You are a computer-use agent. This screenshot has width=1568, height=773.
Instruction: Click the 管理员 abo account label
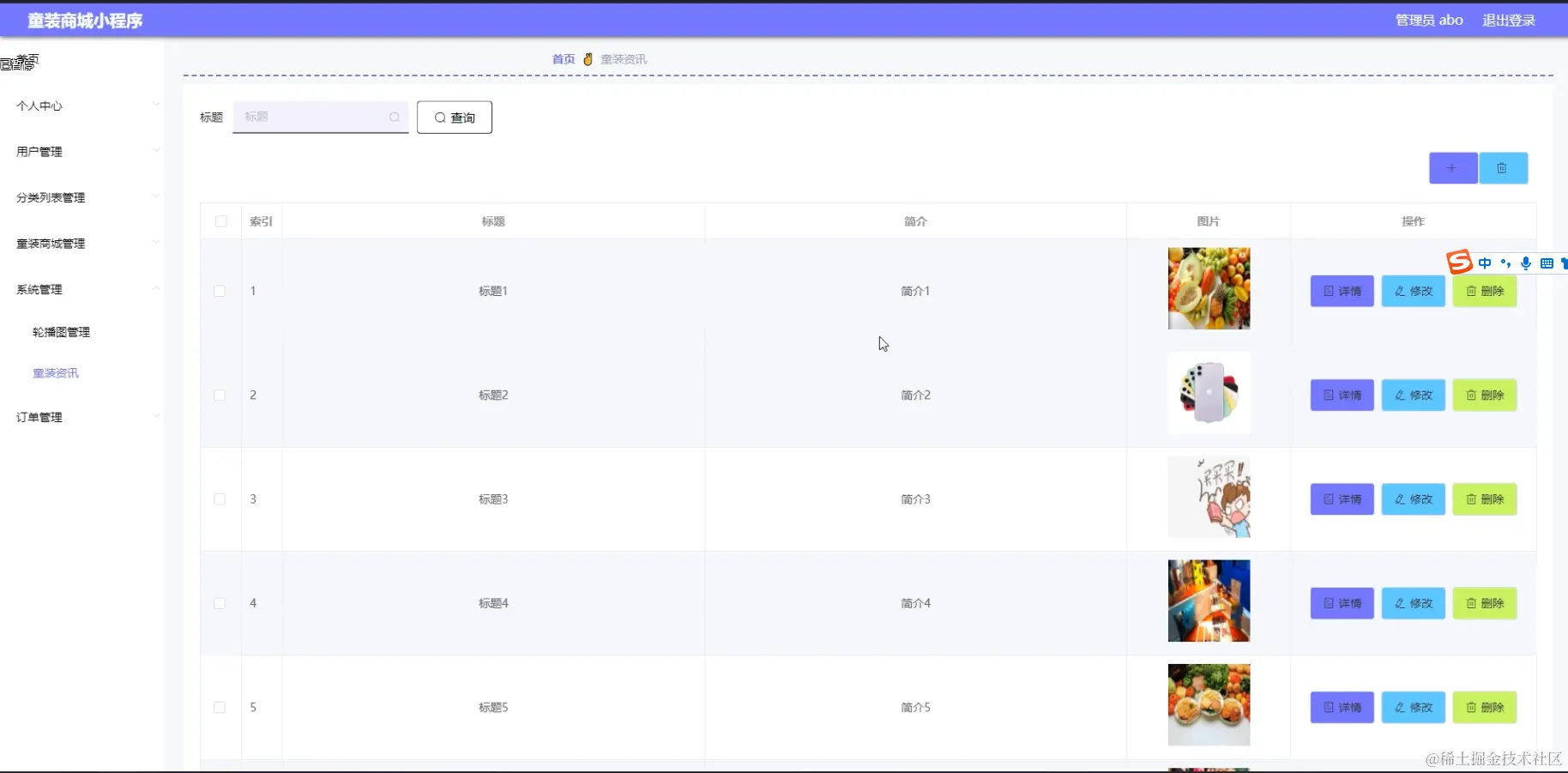[1429, 21]
